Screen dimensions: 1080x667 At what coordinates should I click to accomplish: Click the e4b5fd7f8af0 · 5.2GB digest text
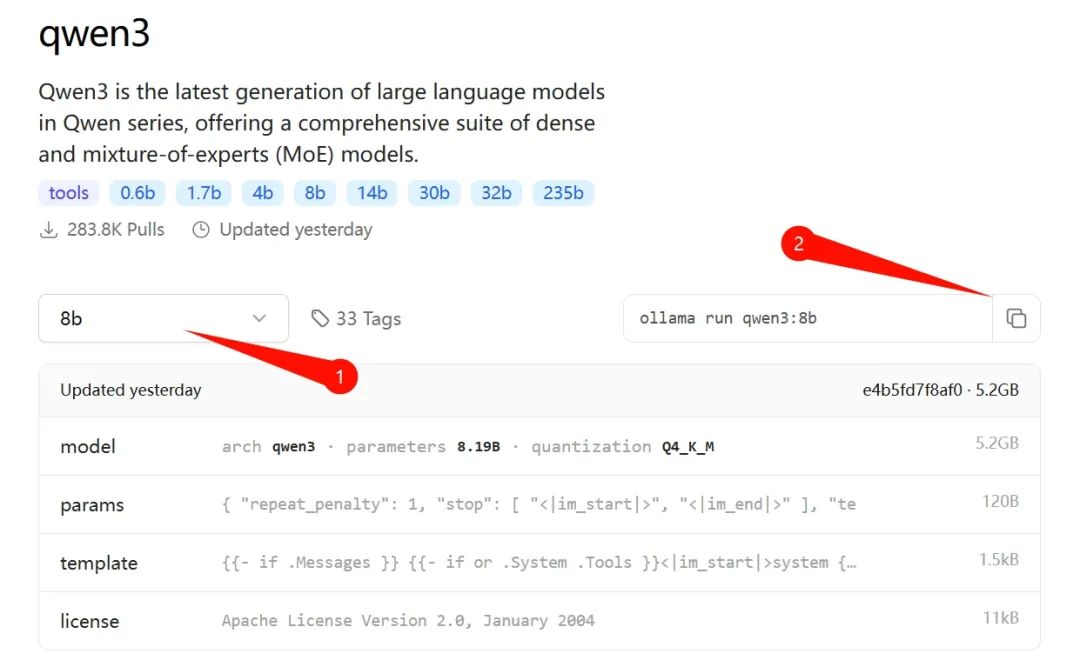pos(940,390)
